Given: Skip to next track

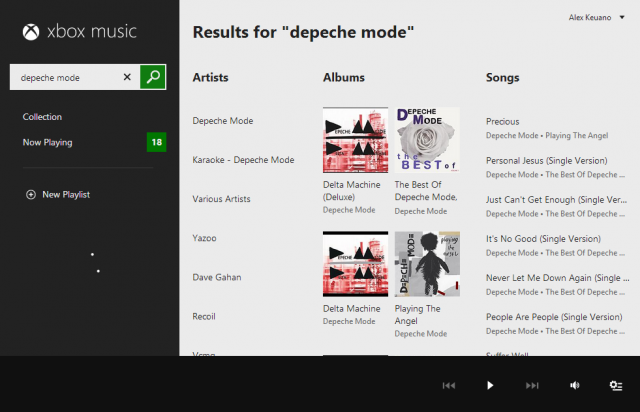Looking at the screenshot, I should pos(532,385).
